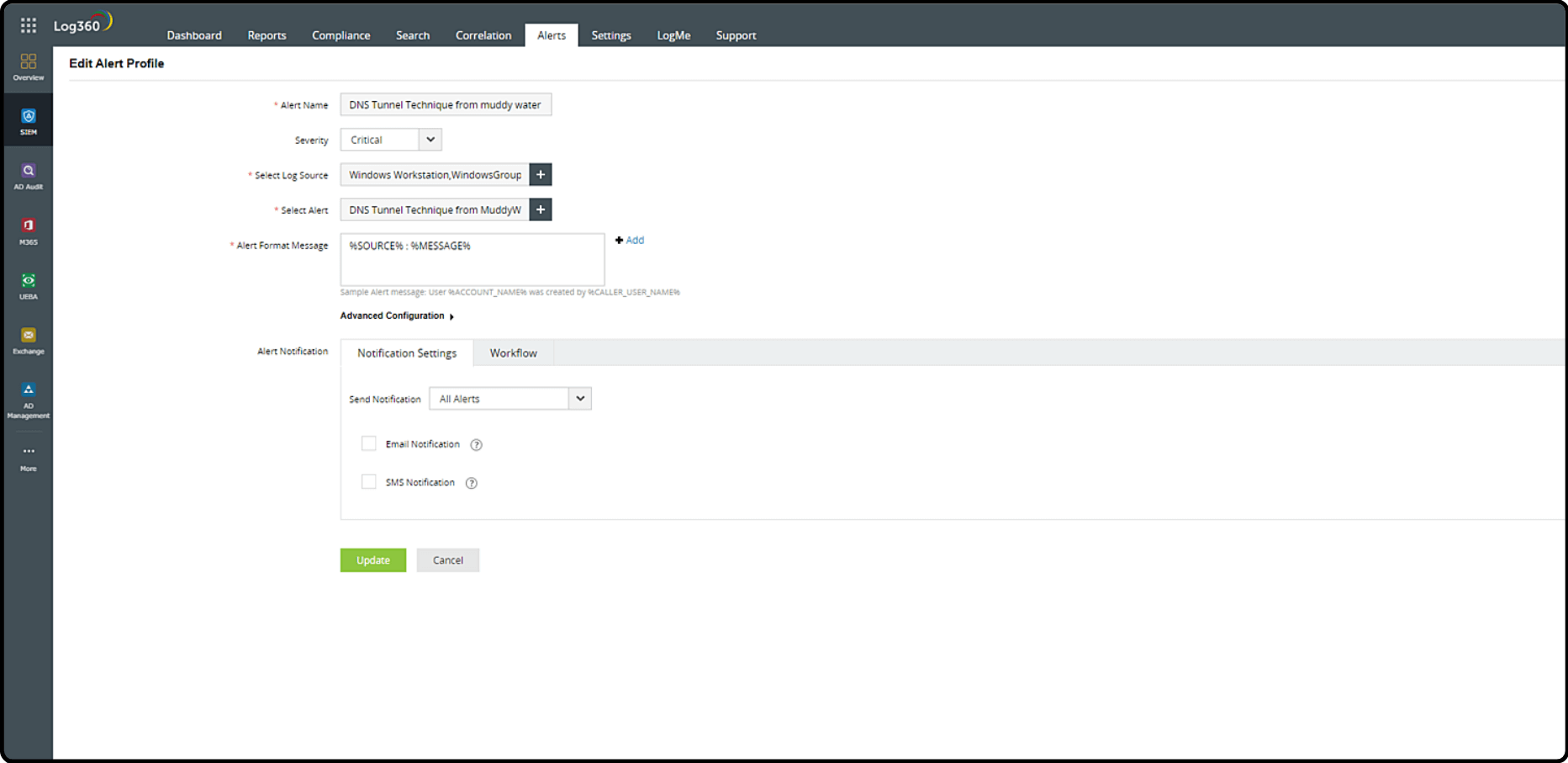
Task: Open the Compliance tab
Action: point(341,35)
